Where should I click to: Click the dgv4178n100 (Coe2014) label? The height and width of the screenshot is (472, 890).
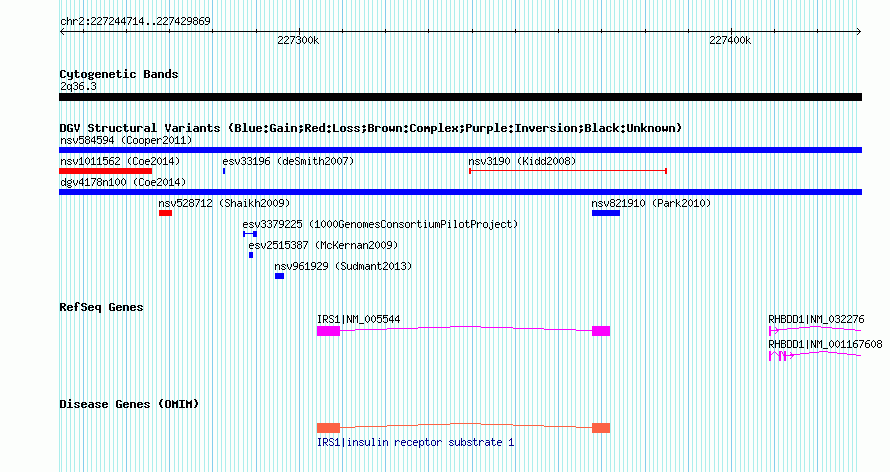[123, 182]
